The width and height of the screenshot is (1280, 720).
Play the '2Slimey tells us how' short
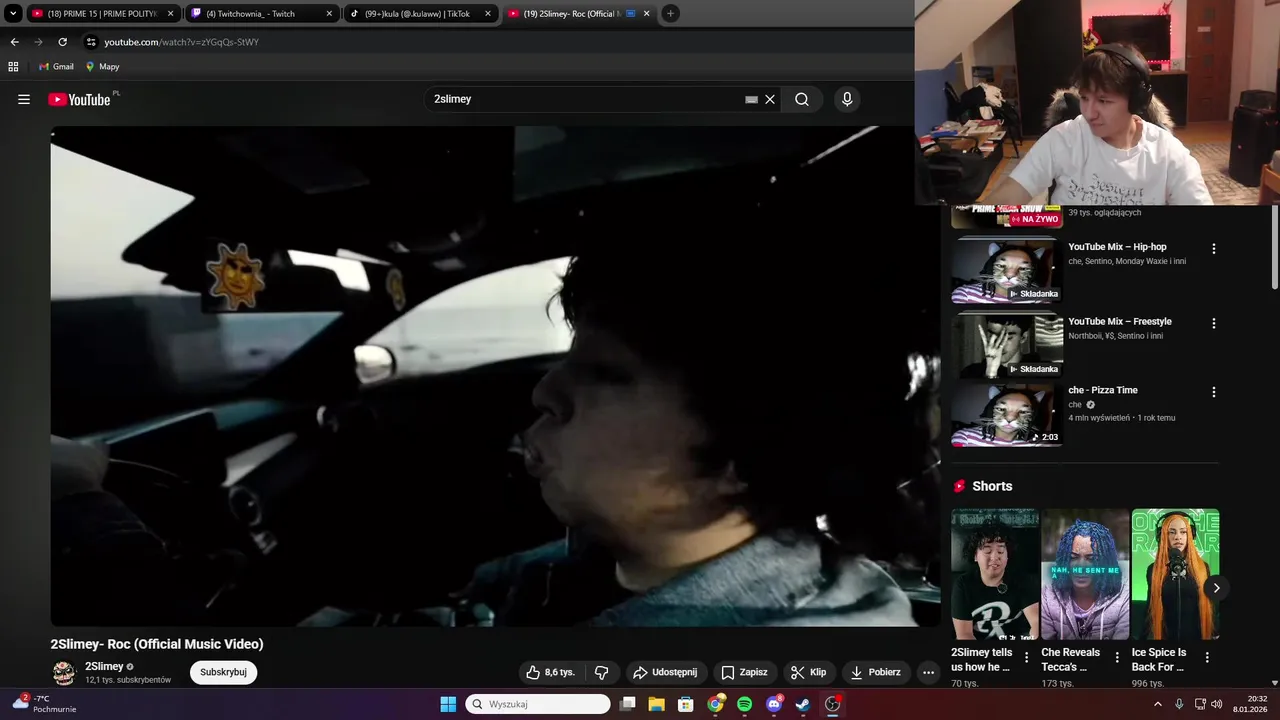pos(995,574)
